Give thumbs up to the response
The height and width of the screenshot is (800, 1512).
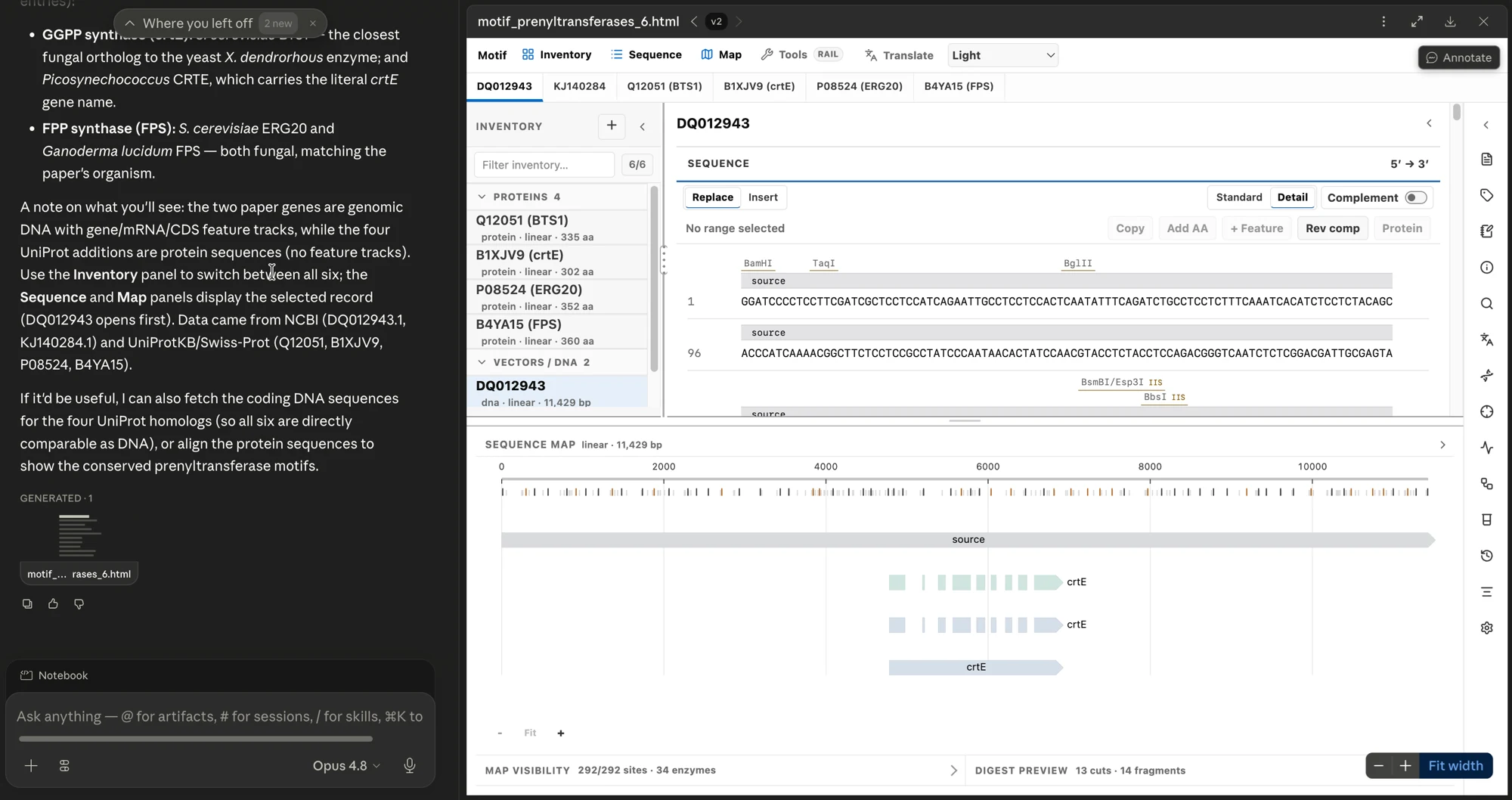[53, 603]
